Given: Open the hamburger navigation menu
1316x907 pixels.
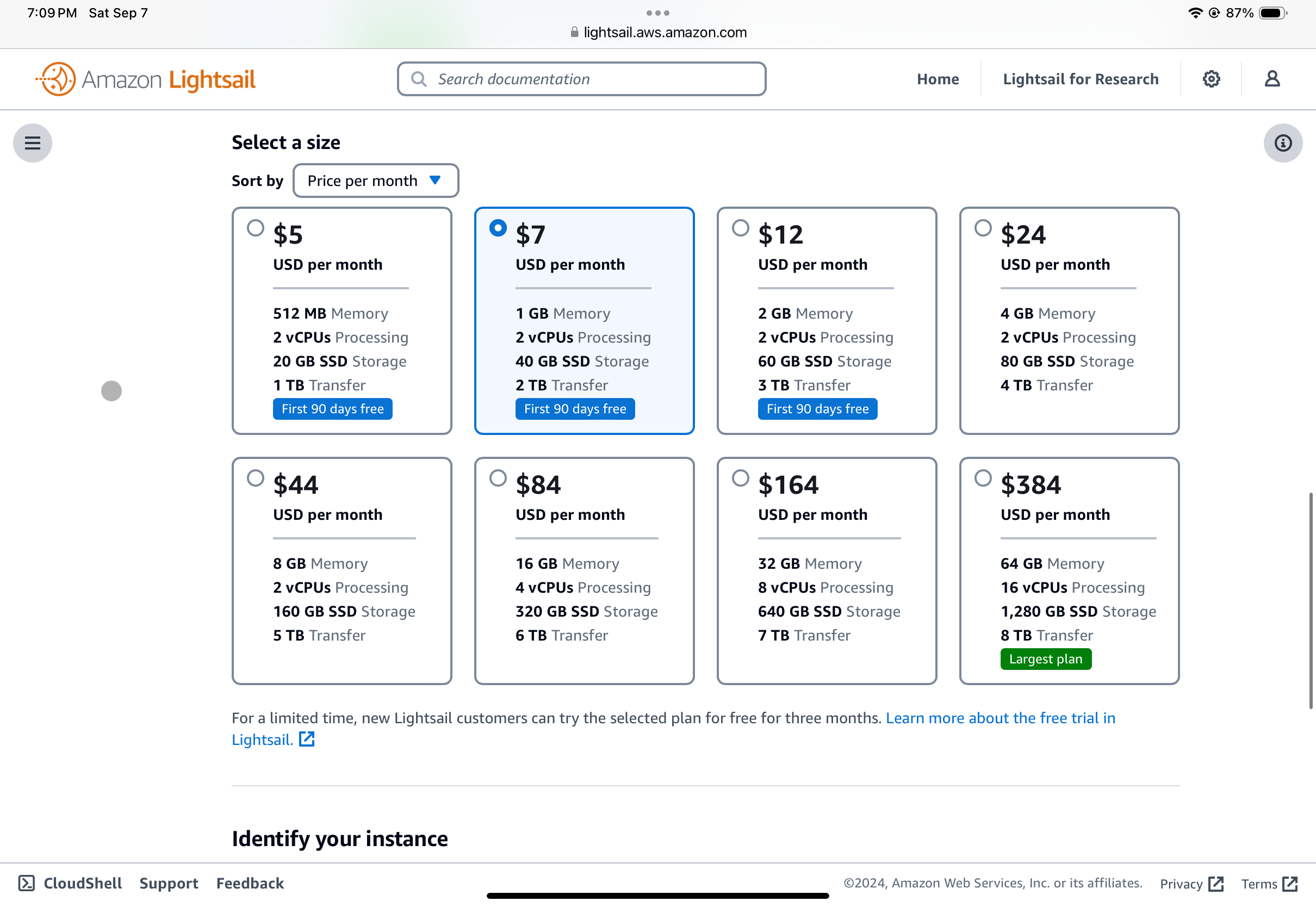Looking at the screenshot, I should tap(33, 142).
